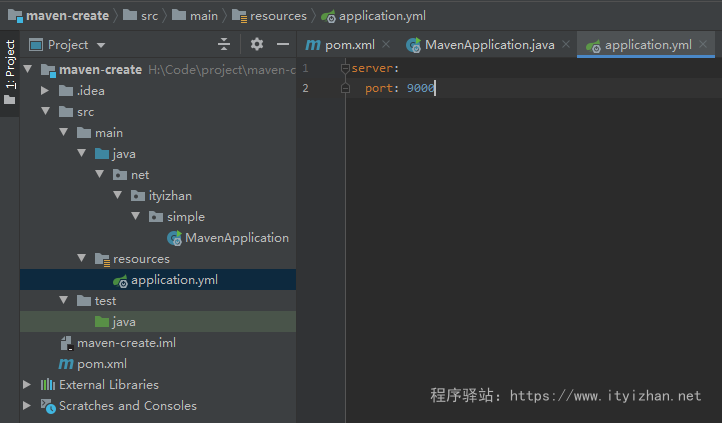The width and height of the screenshot is (722, 423).
Task: Collapse the maven-create root node
Action: [28, 70]
